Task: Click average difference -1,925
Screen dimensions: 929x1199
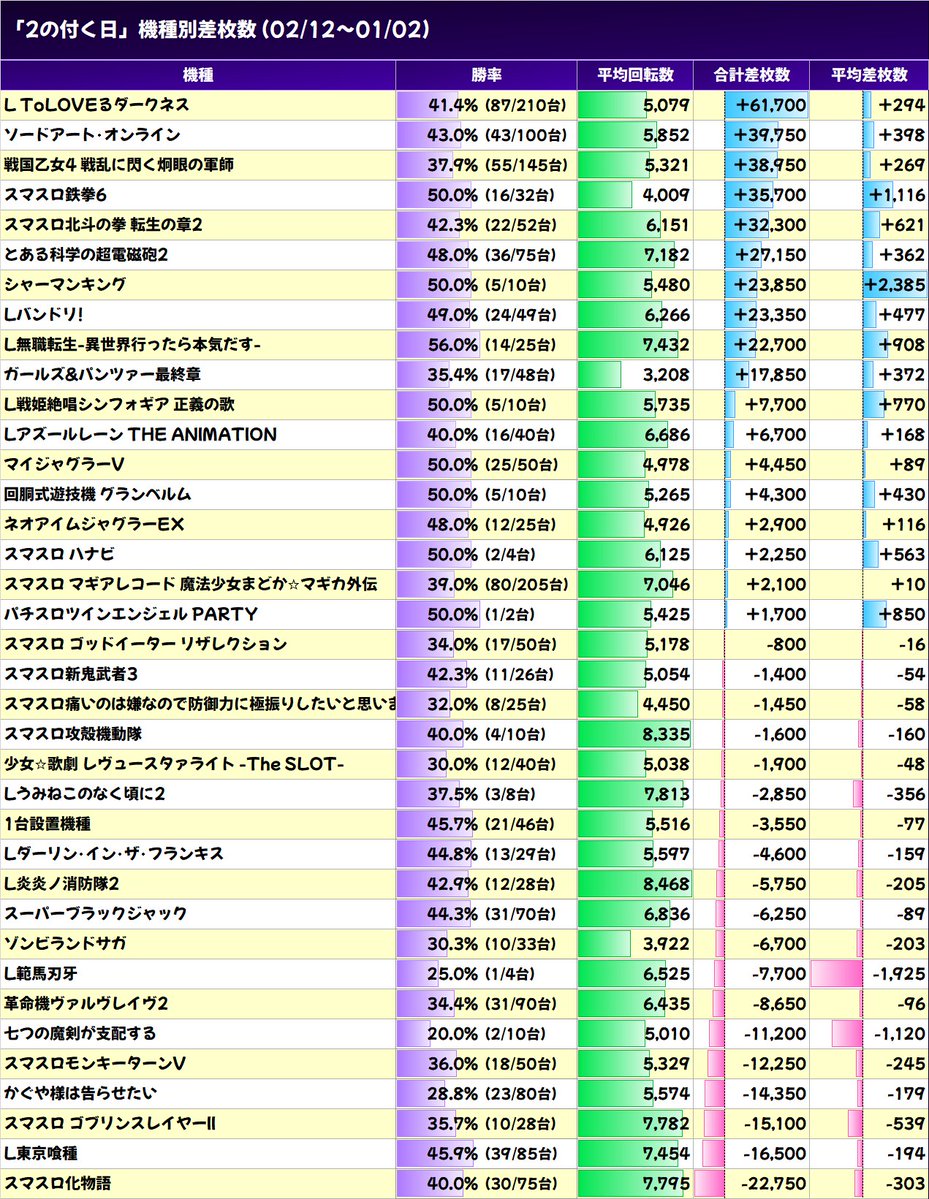Action: click(x=898, y=974)
